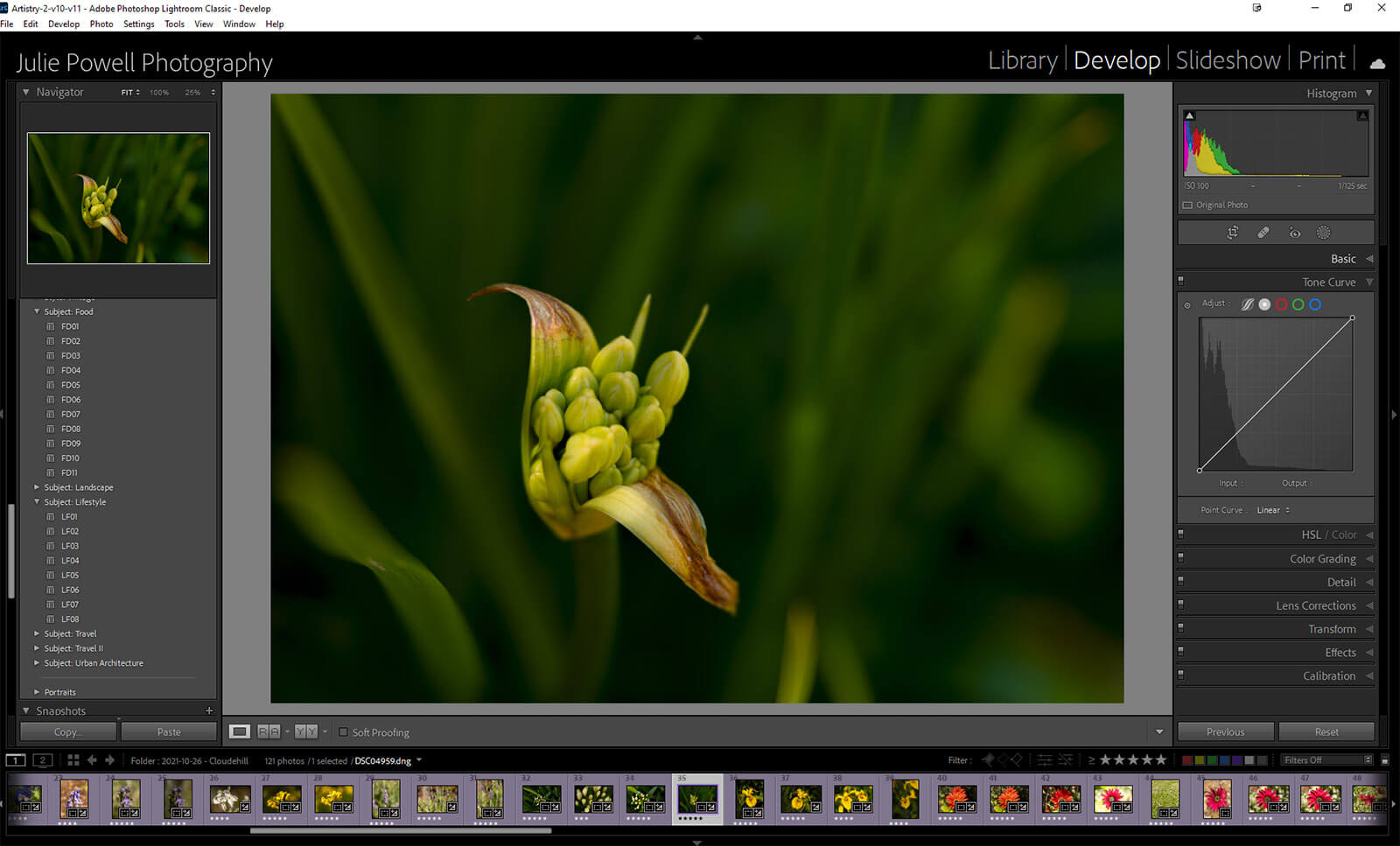Switch to the Library module
Viewport: 1400px width, 846px height.
pos(1022,60)
